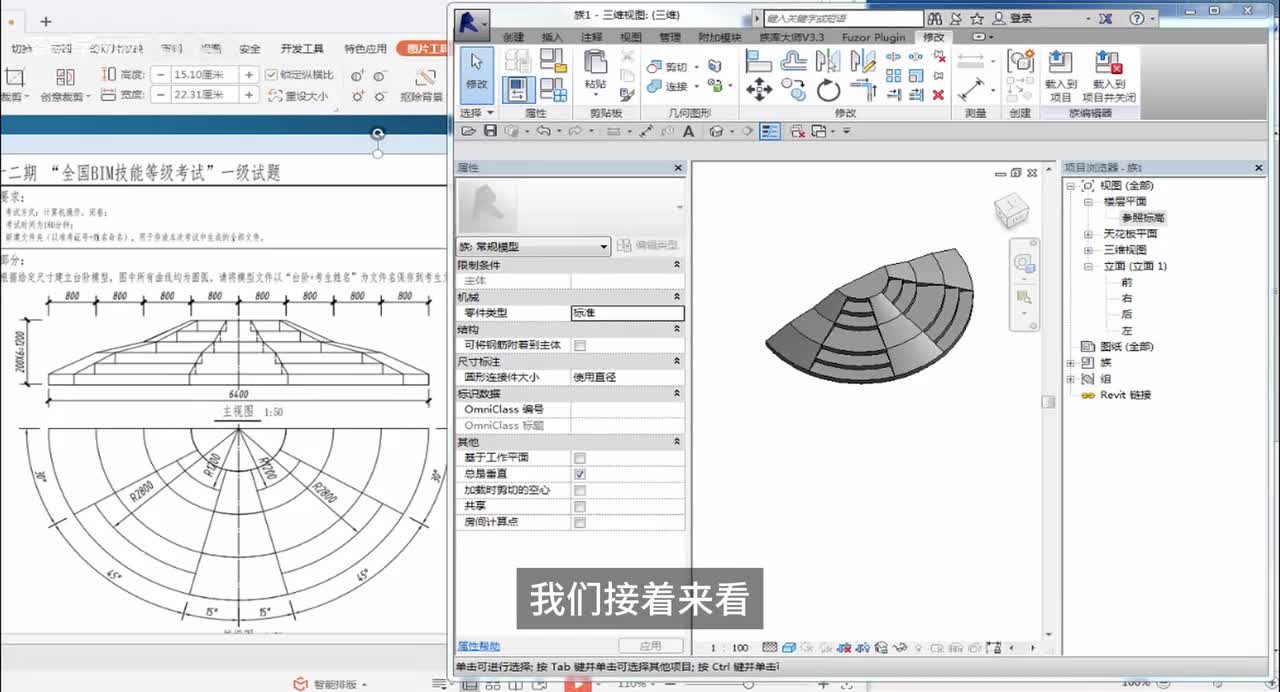1280x692 pixels.
Task: Toggle 基于工作平面 checkbox
Action: click(580, 458)
